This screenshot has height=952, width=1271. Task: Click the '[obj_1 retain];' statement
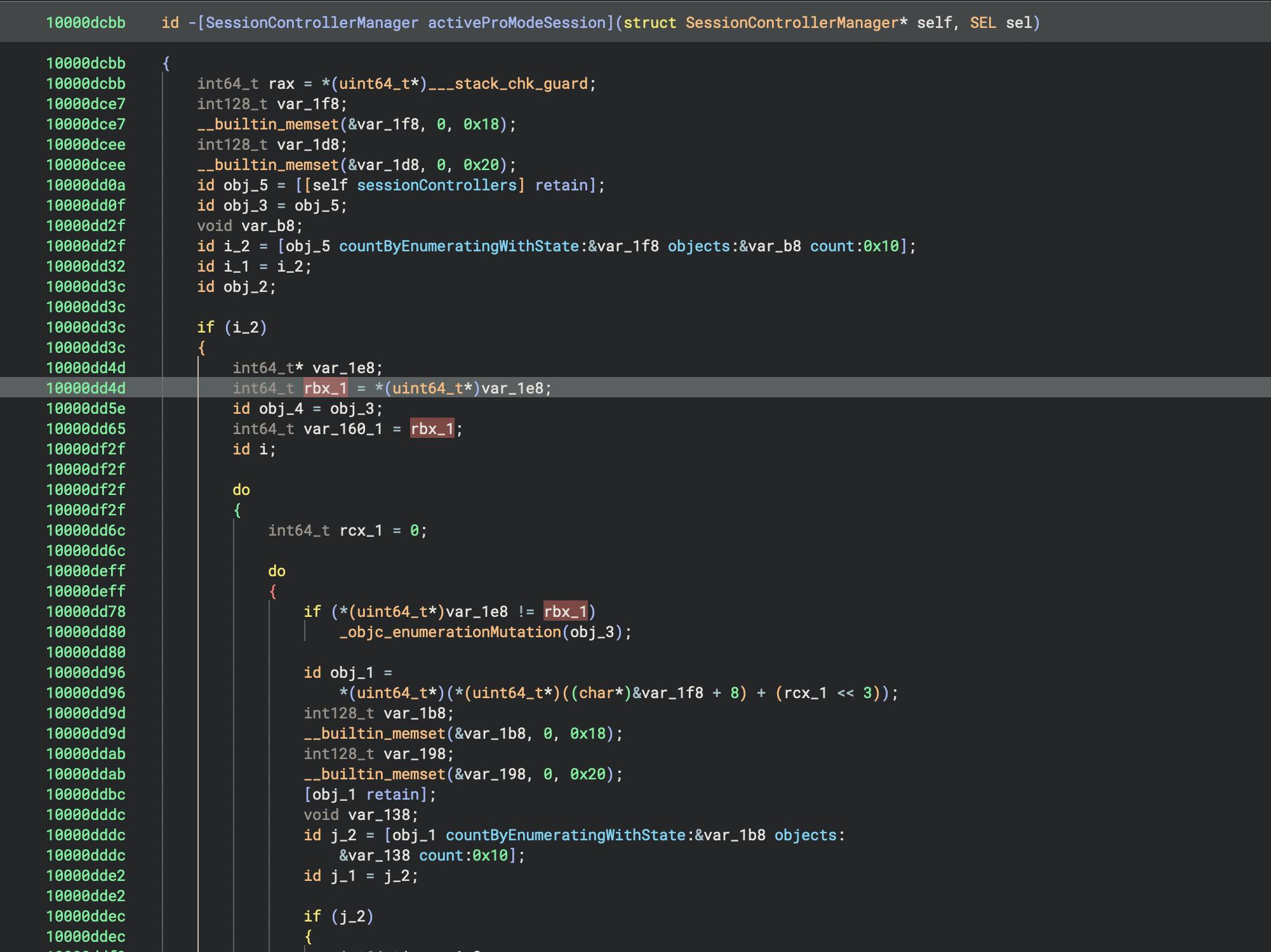[x=369, y=795]
